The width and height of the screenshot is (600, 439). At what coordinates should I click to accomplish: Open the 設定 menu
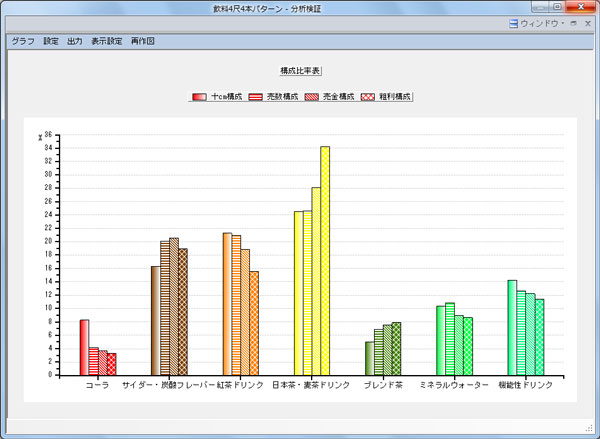coord(51,41)
